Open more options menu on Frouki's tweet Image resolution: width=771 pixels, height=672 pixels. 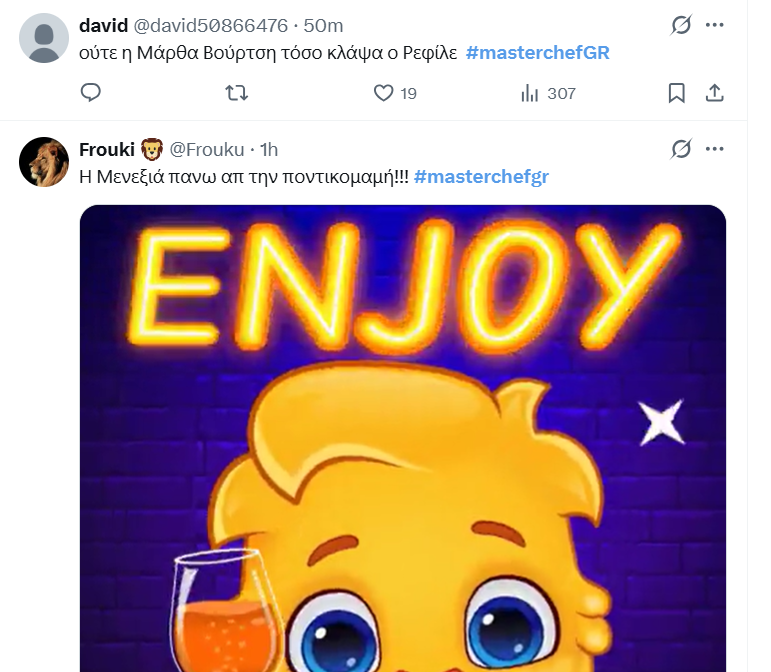(x=714, y=149)
